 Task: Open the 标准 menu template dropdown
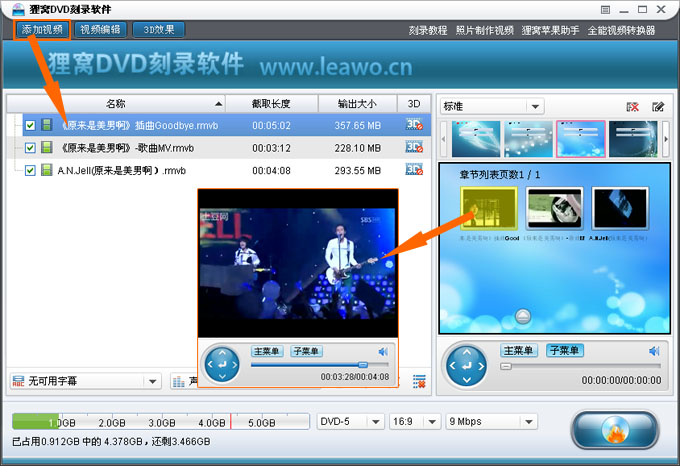(x=492, y=106)
